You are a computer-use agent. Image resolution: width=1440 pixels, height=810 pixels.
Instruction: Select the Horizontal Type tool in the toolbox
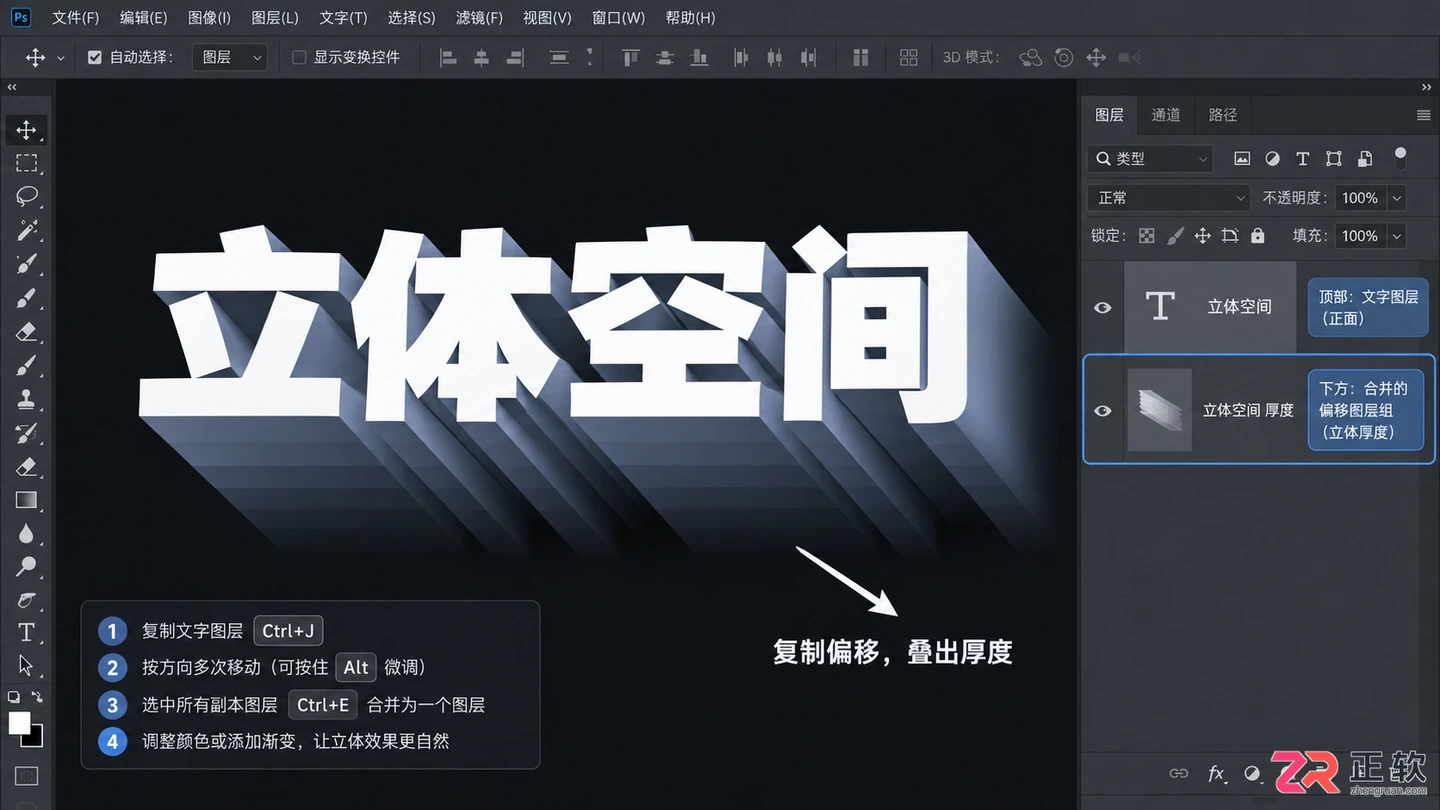[x=27, y=632]
